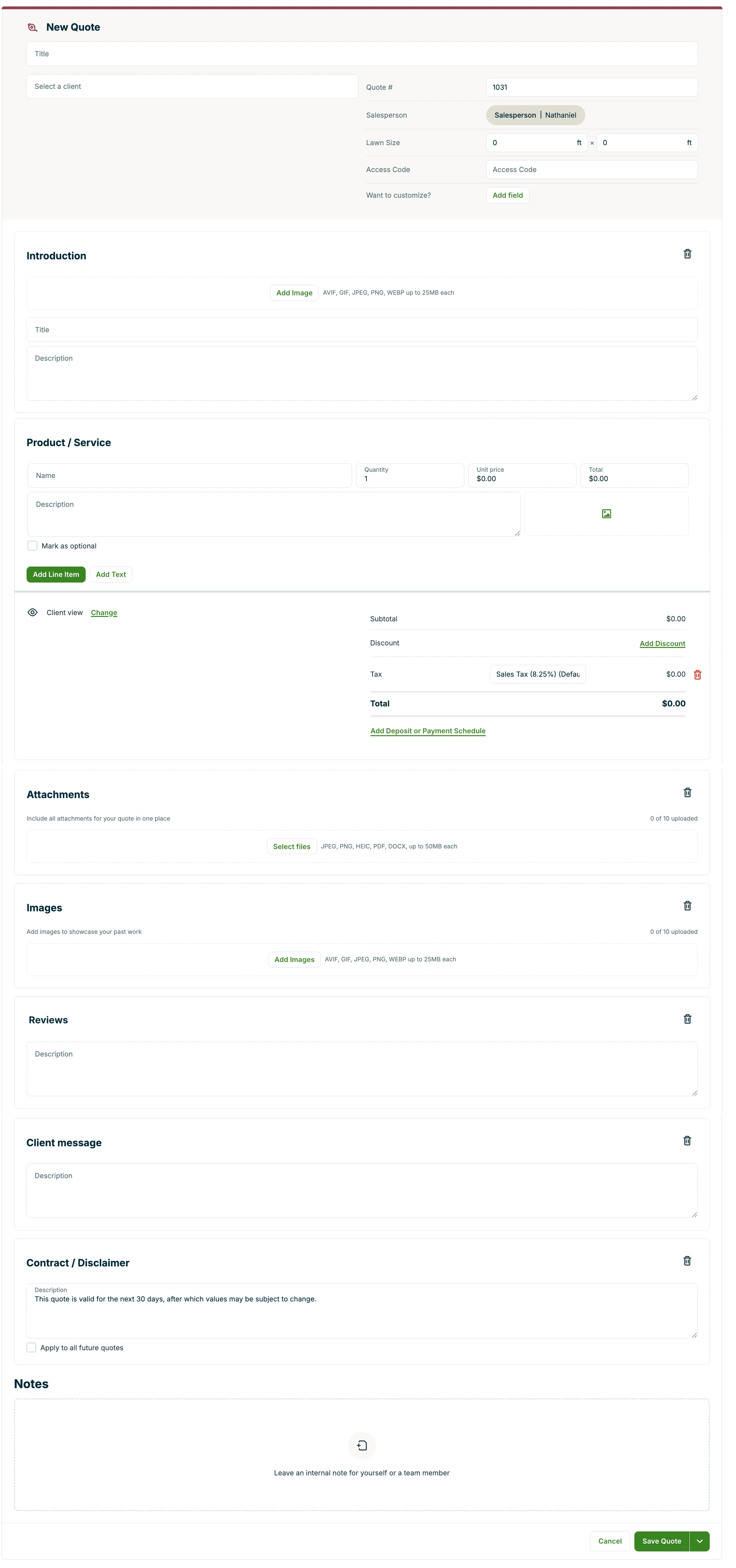
Task: Delete the Client message section trash icon
Action: pyautogui.click(x=687, y=1141)
